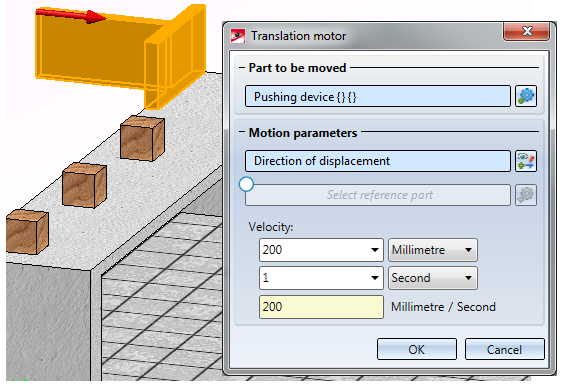Open the velocity distance value dropdown showing 200
565x388 pixels.
click(x=375, y=250)
